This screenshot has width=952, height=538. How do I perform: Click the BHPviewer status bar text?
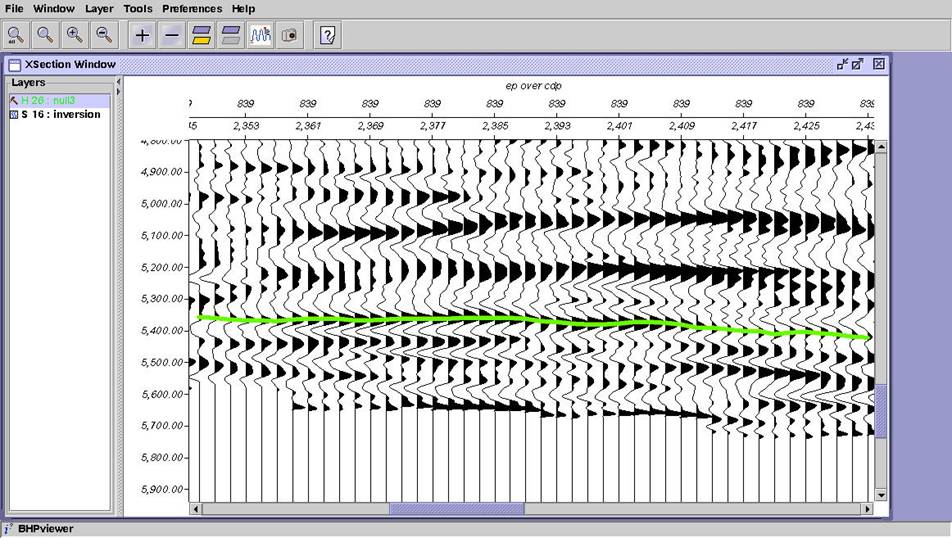pyautogui.click(x=46, y=529)
